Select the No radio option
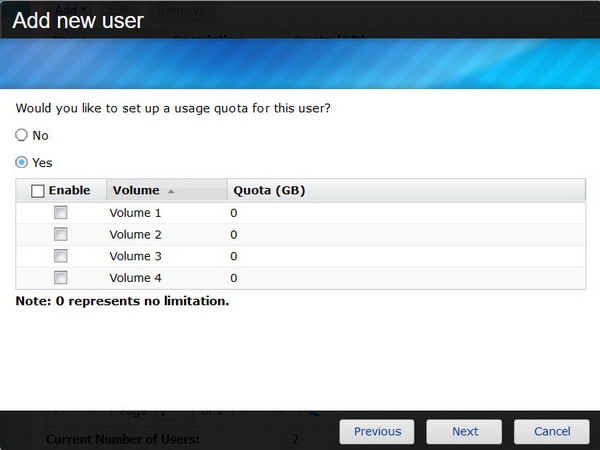 pos(21,135)
